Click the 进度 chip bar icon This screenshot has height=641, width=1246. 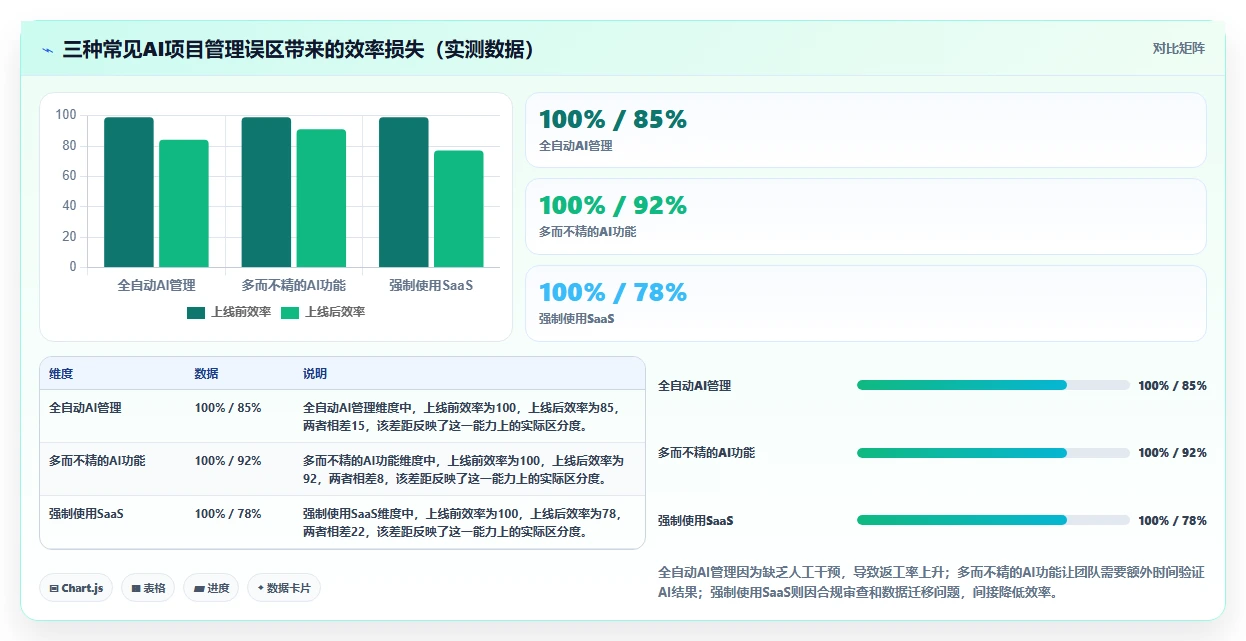[200, 588]
